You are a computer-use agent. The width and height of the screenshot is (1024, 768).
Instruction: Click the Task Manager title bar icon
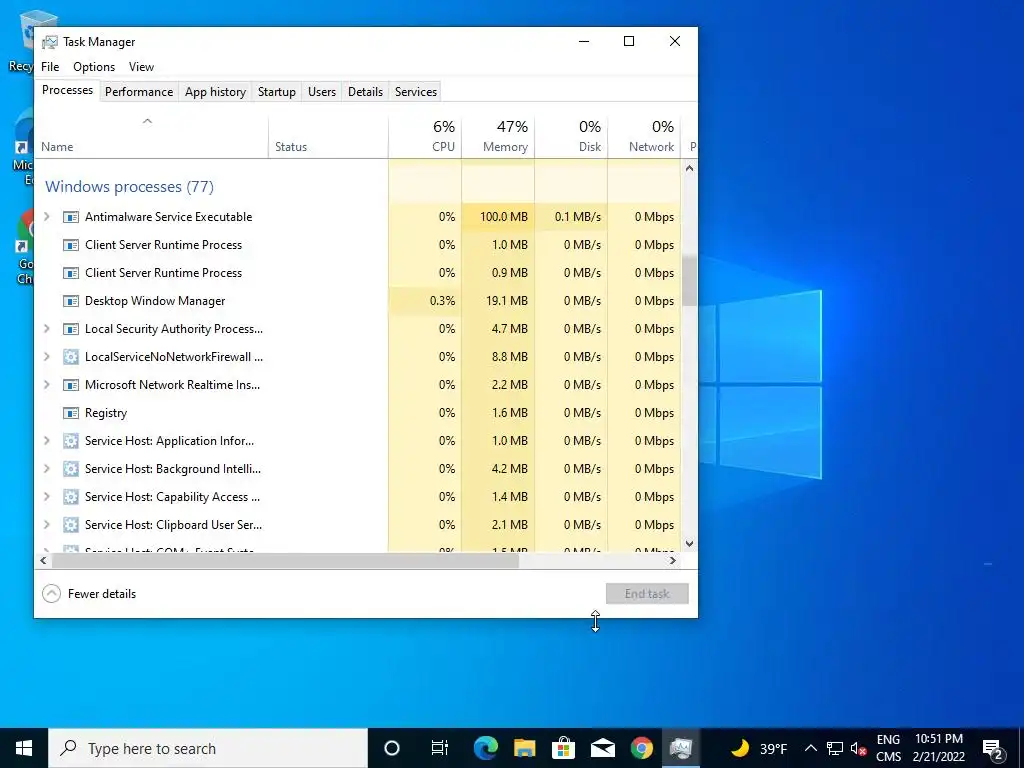50,42
